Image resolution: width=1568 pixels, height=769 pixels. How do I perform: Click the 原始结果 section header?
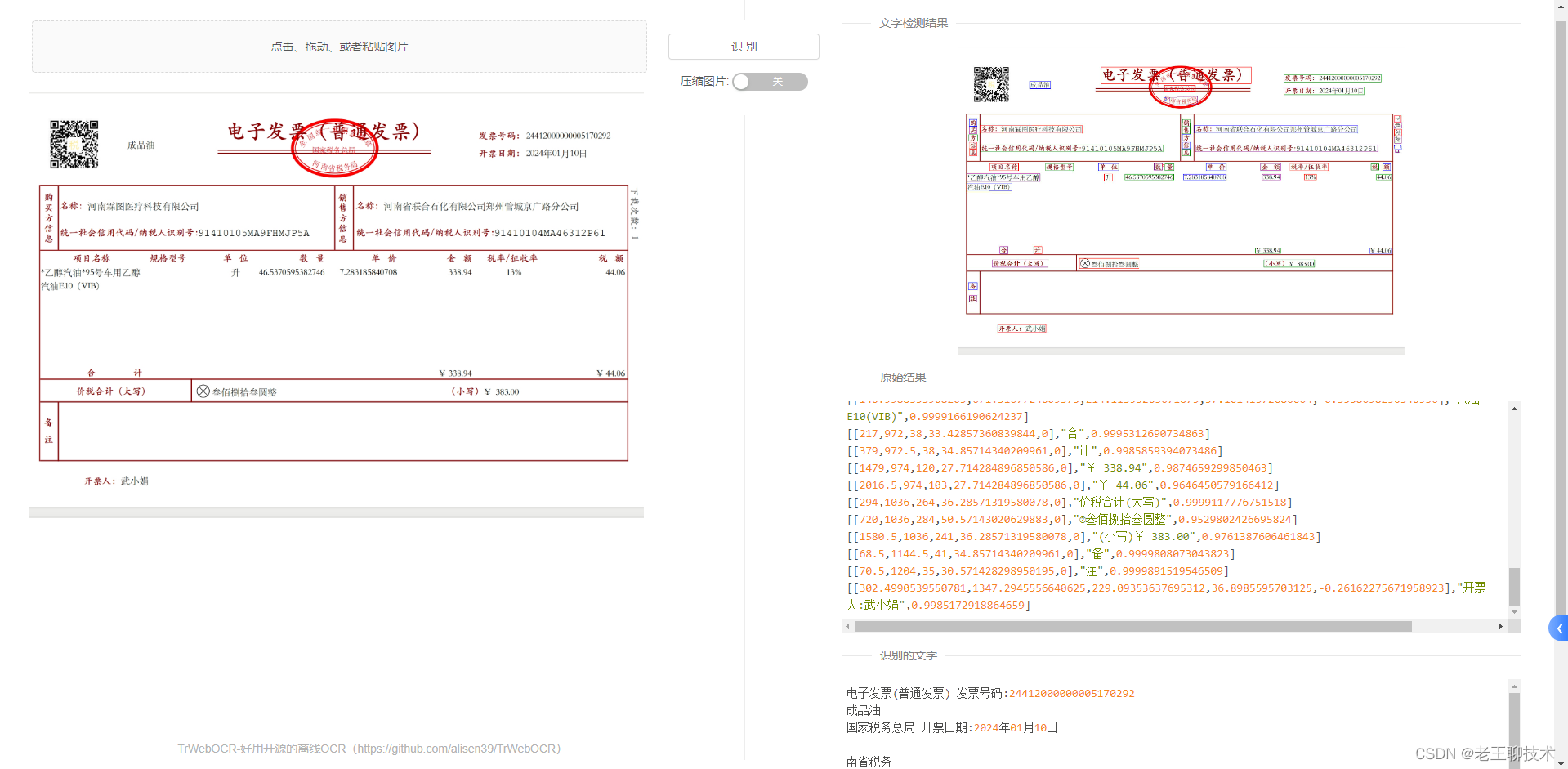(902, 378)
